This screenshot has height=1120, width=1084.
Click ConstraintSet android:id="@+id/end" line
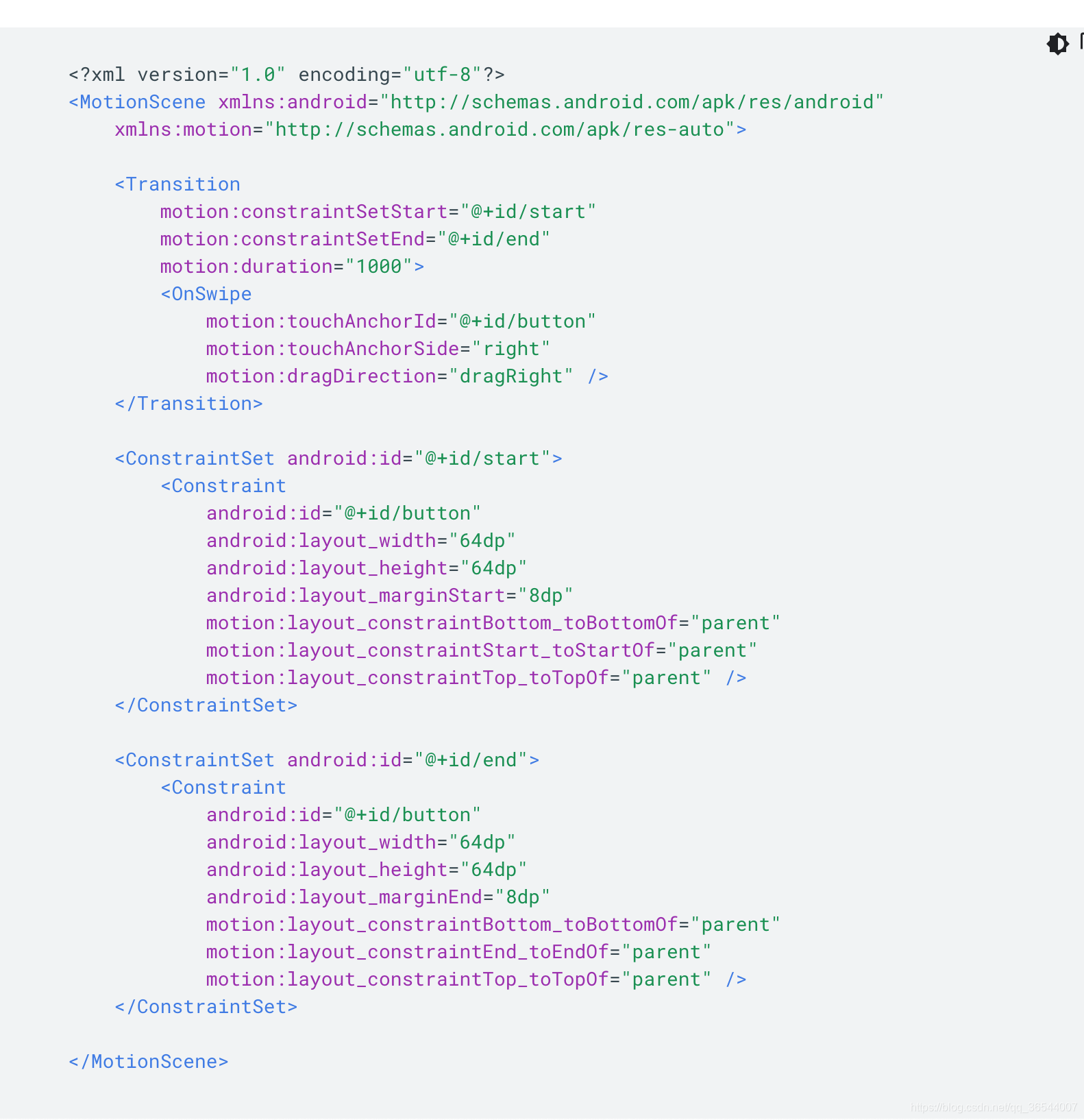click(x=327, y=760)
